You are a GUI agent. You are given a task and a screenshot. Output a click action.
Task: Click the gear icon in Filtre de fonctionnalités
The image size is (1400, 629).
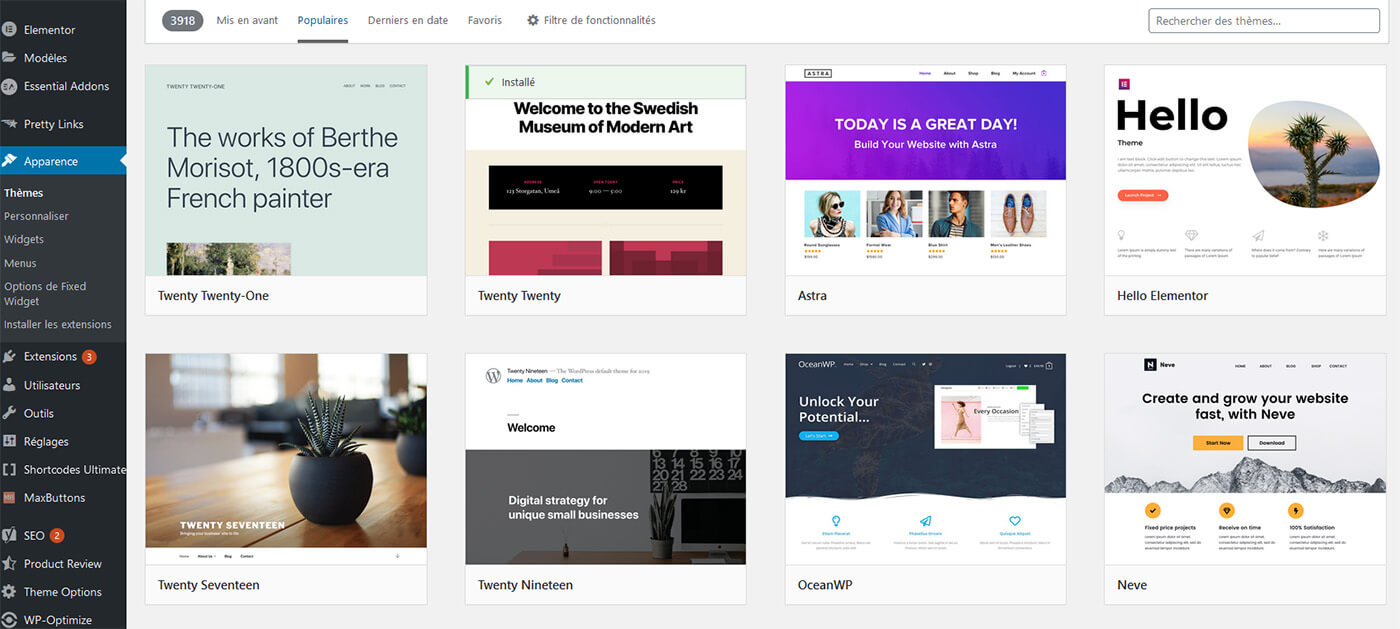click(532, 20)
